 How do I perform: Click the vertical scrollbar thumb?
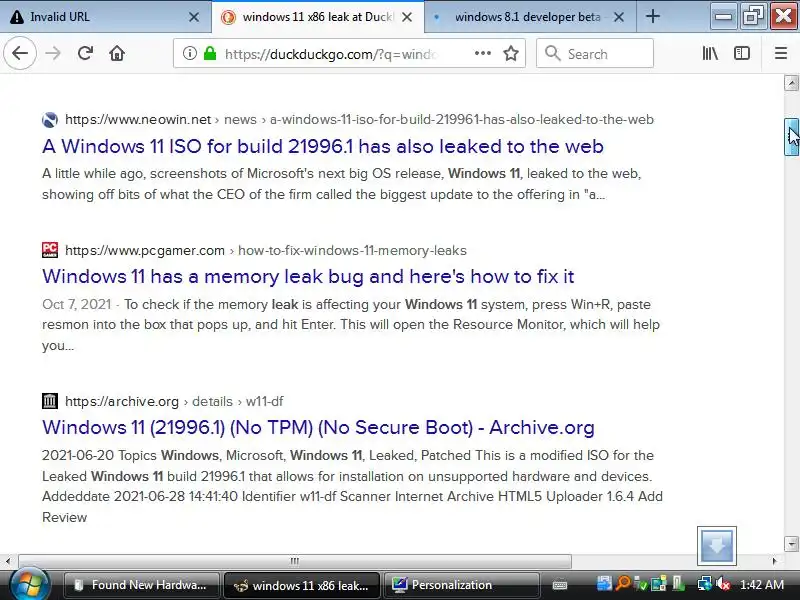[791, 136]
